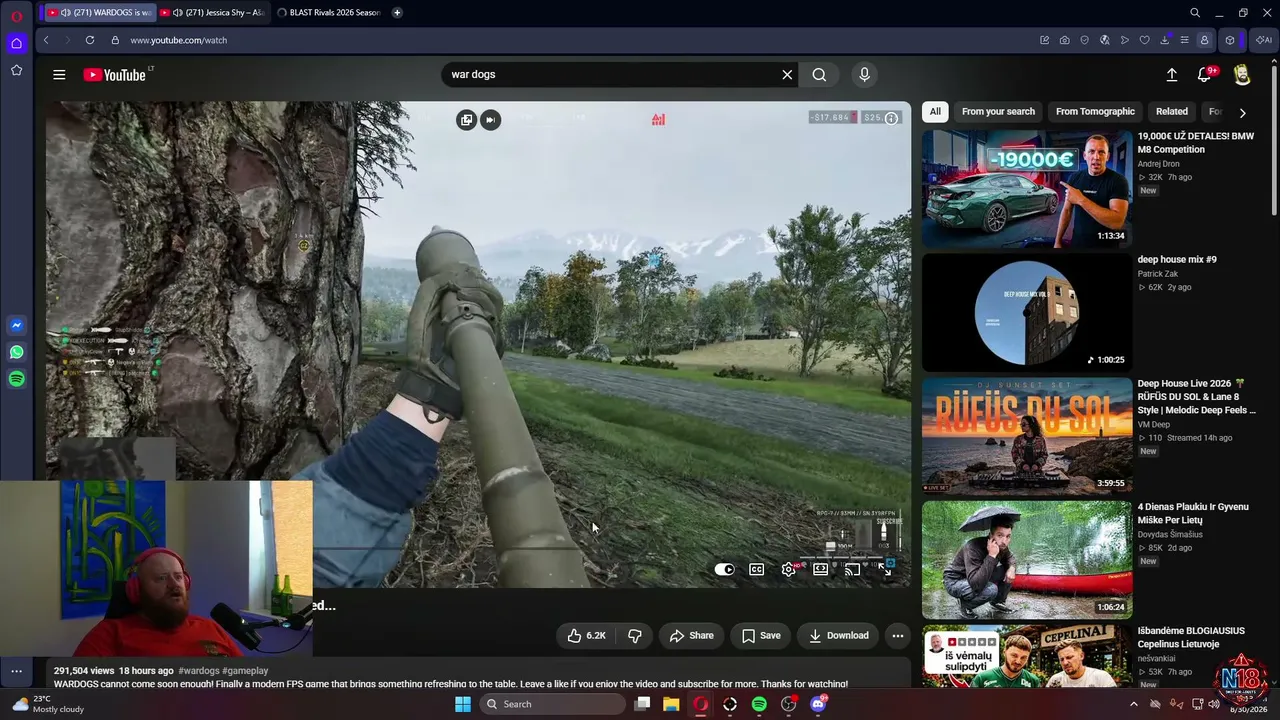Image resolution: width=1280 pixels, height=720 pixels.
Task: Open Discord from the taskbar
Action: click(818, 704)
